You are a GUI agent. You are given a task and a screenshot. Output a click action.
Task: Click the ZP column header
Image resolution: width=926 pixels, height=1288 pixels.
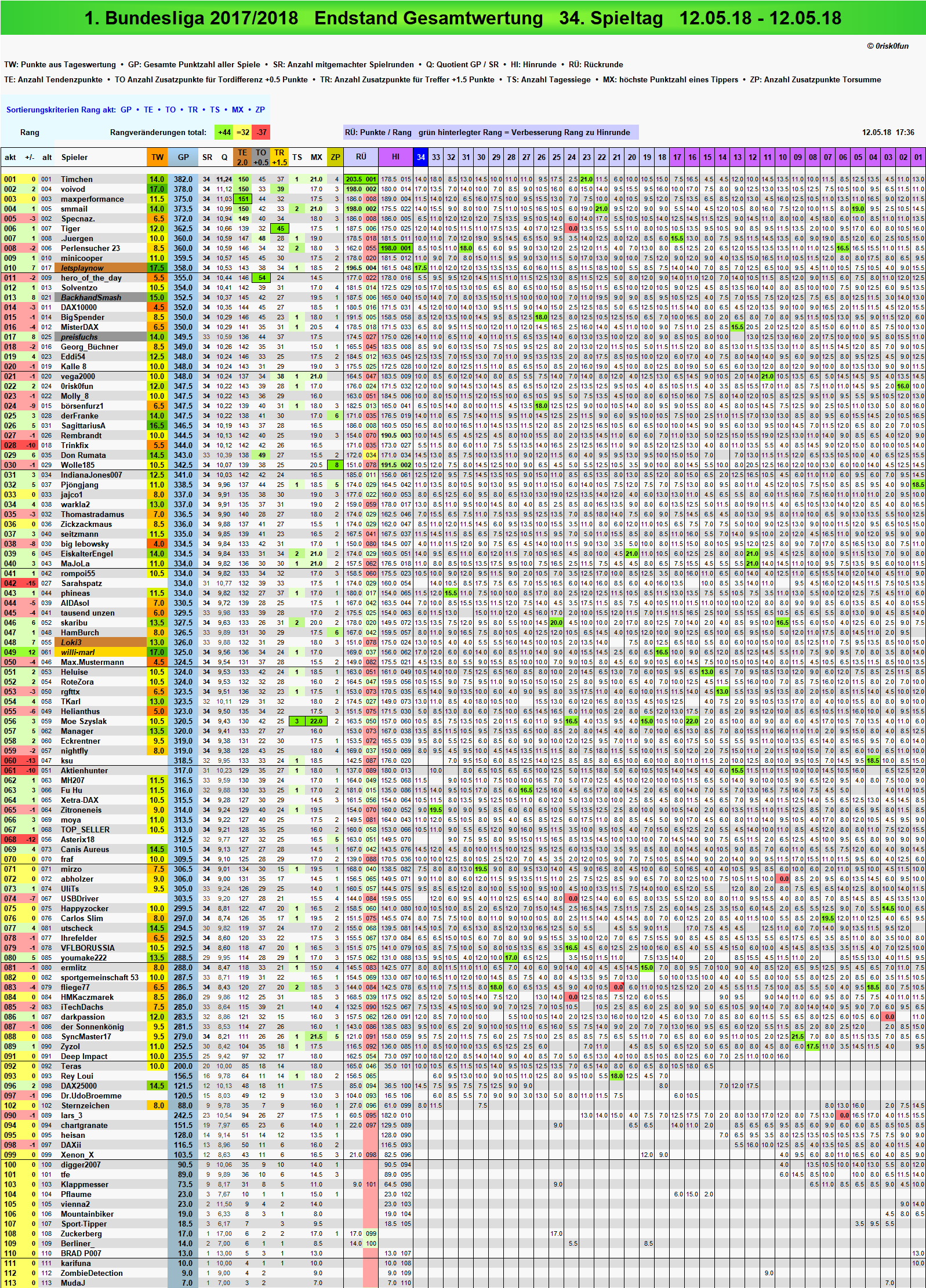click(x=335, y=157)
